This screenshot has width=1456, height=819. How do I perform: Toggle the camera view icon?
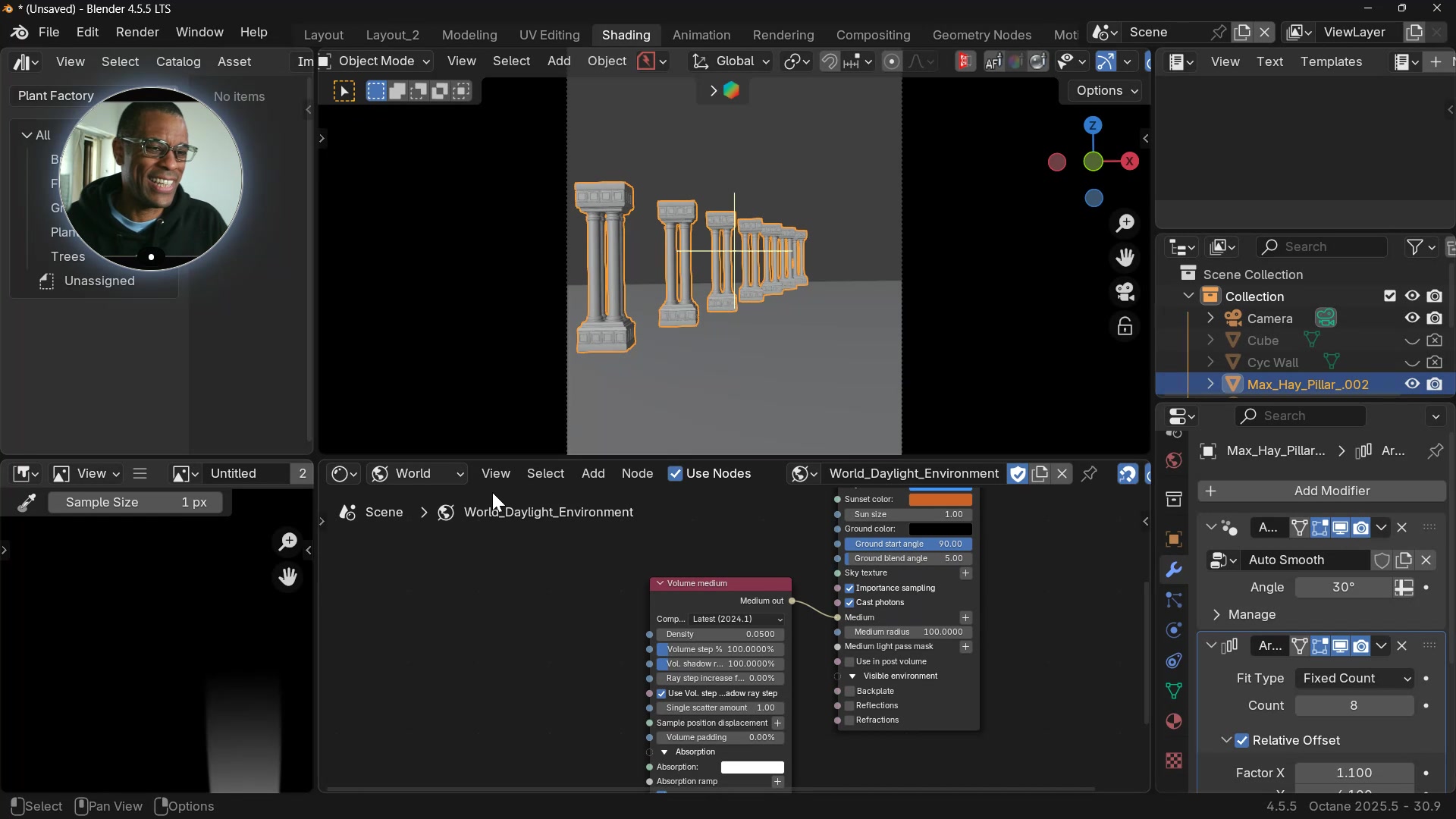point(1125,292)
